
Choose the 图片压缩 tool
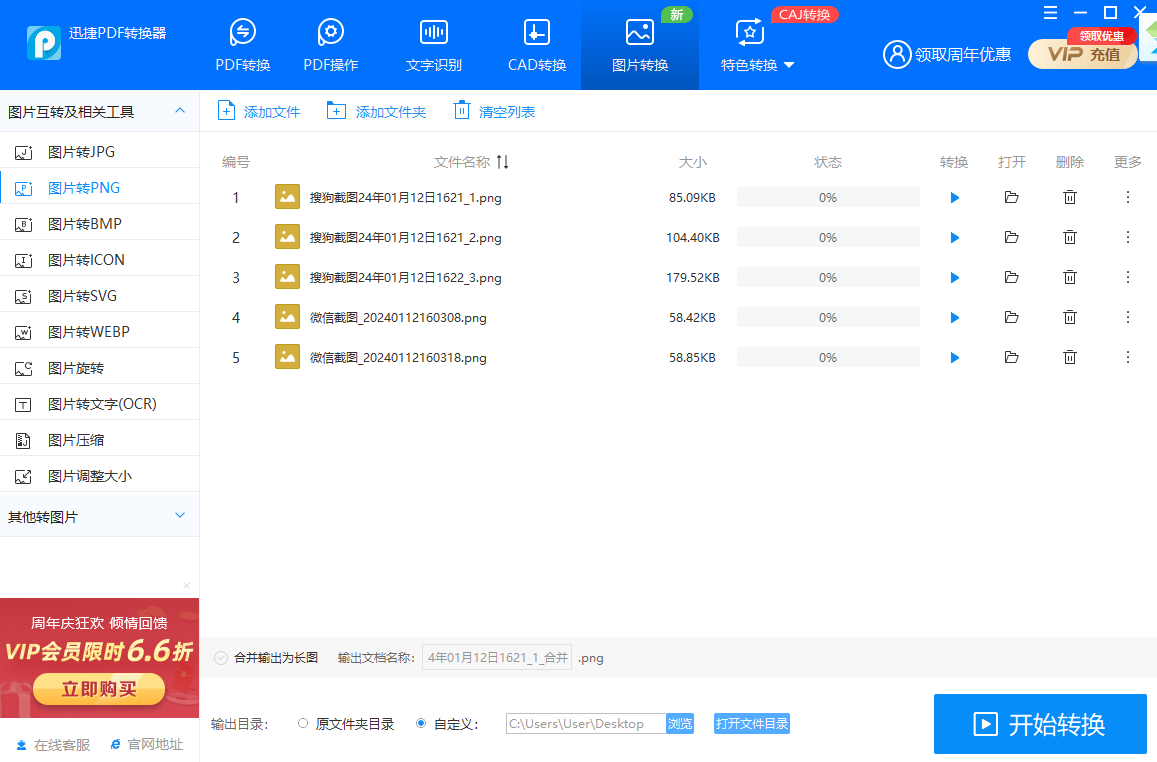point(100,440)
